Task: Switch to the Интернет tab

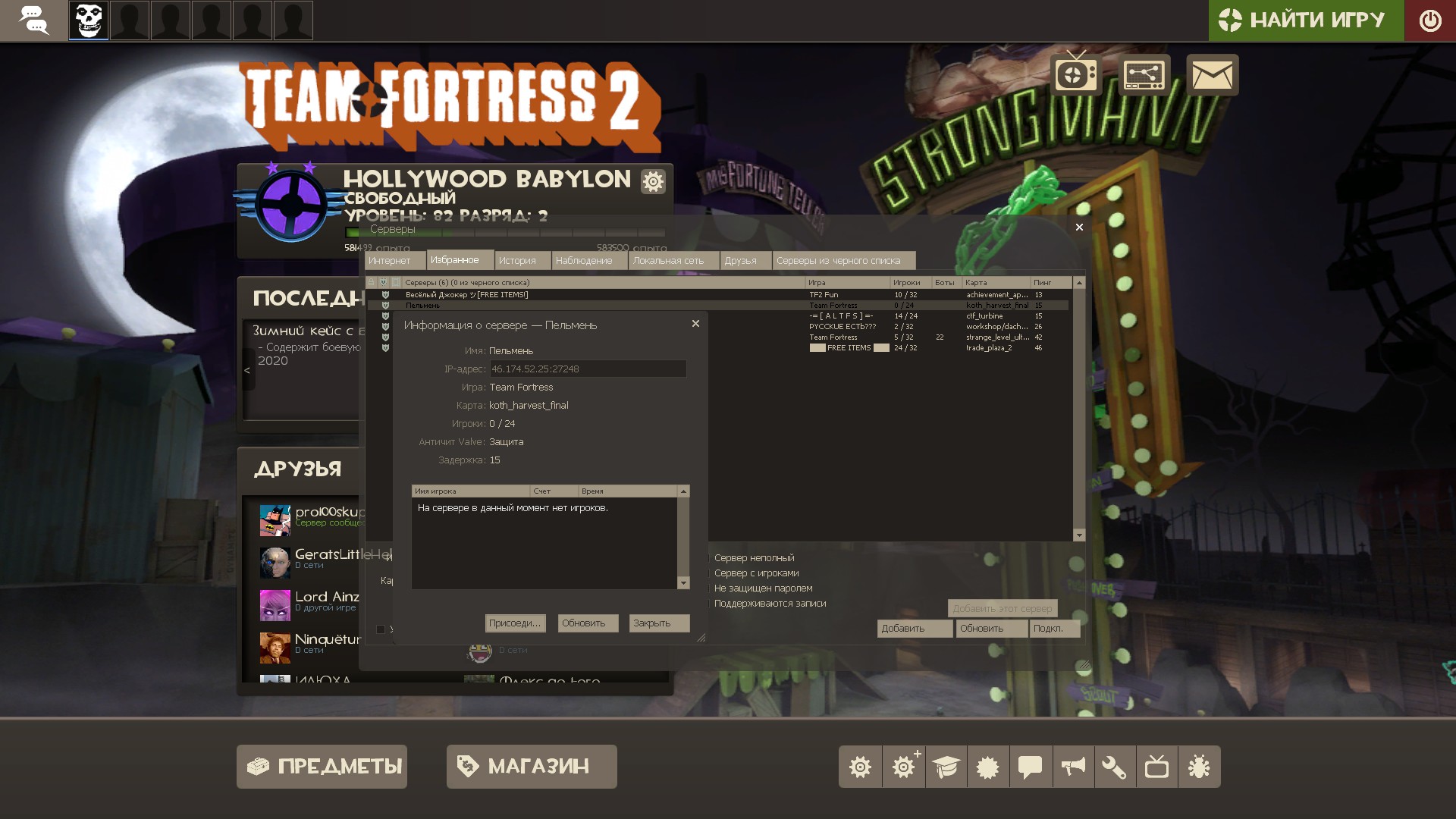Action: point(390,261)
